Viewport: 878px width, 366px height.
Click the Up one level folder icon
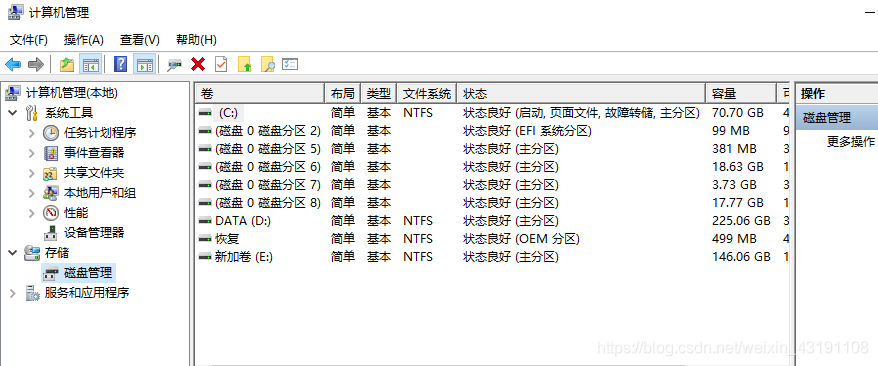point(67,64)
